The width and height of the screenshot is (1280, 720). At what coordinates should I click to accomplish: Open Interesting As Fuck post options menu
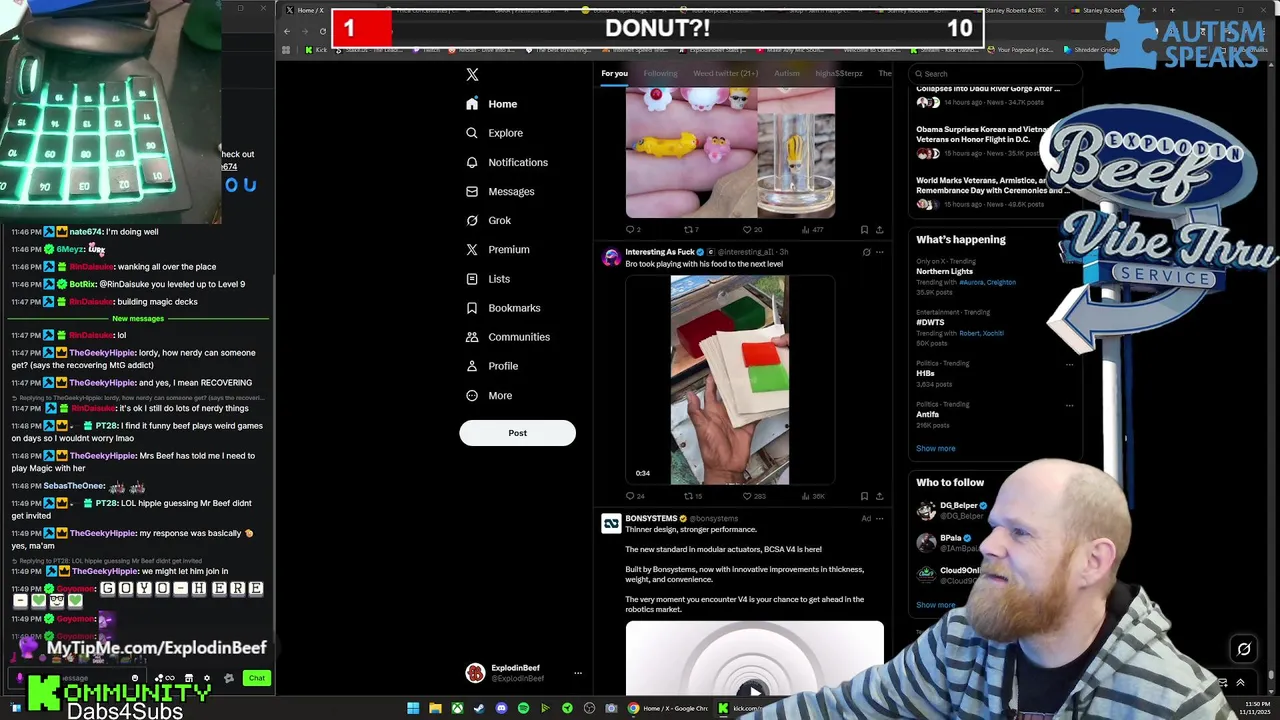click(x=880, y=252)
